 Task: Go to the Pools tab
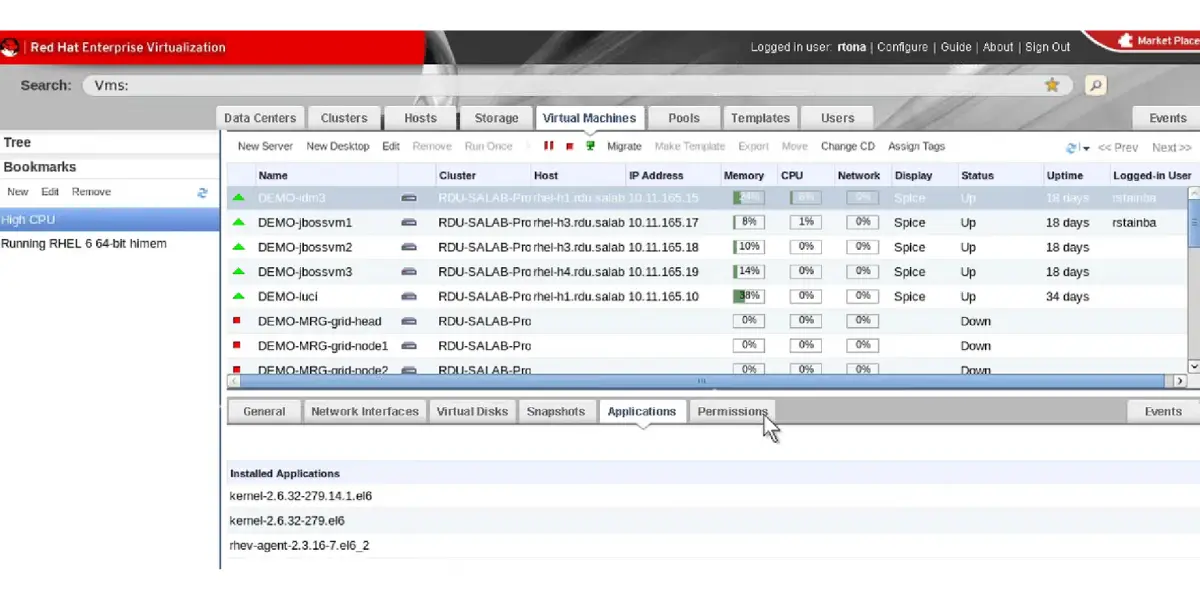pyautogui.click(x=684, y=118)
